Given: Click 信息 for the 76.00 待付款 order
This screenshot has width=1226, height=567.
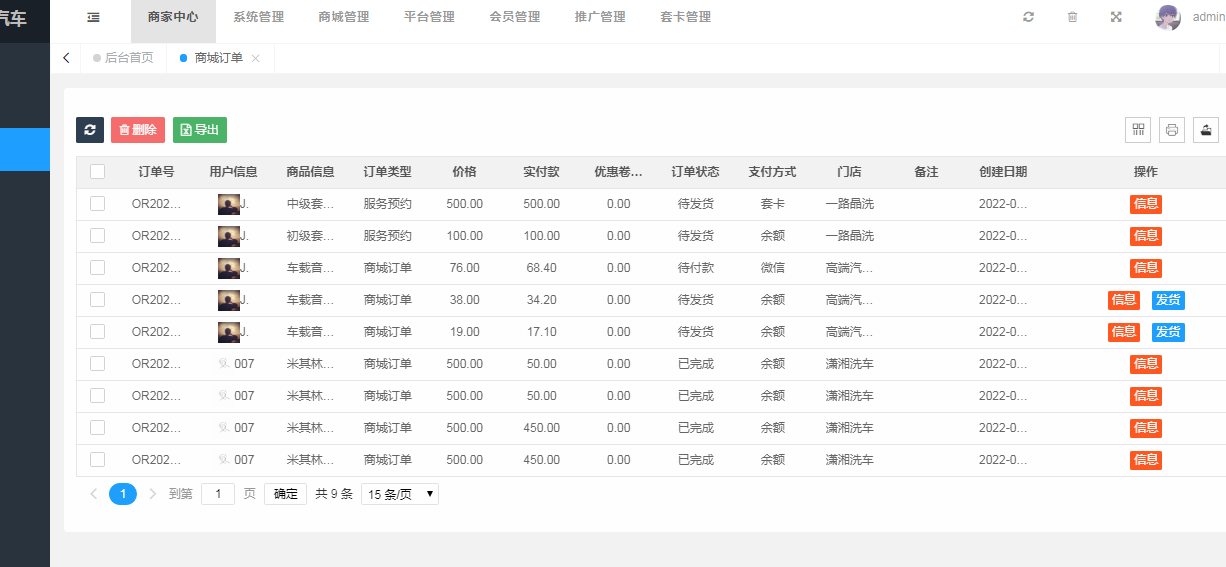Looking at the screenshot, I should (x=1146, y=268).
